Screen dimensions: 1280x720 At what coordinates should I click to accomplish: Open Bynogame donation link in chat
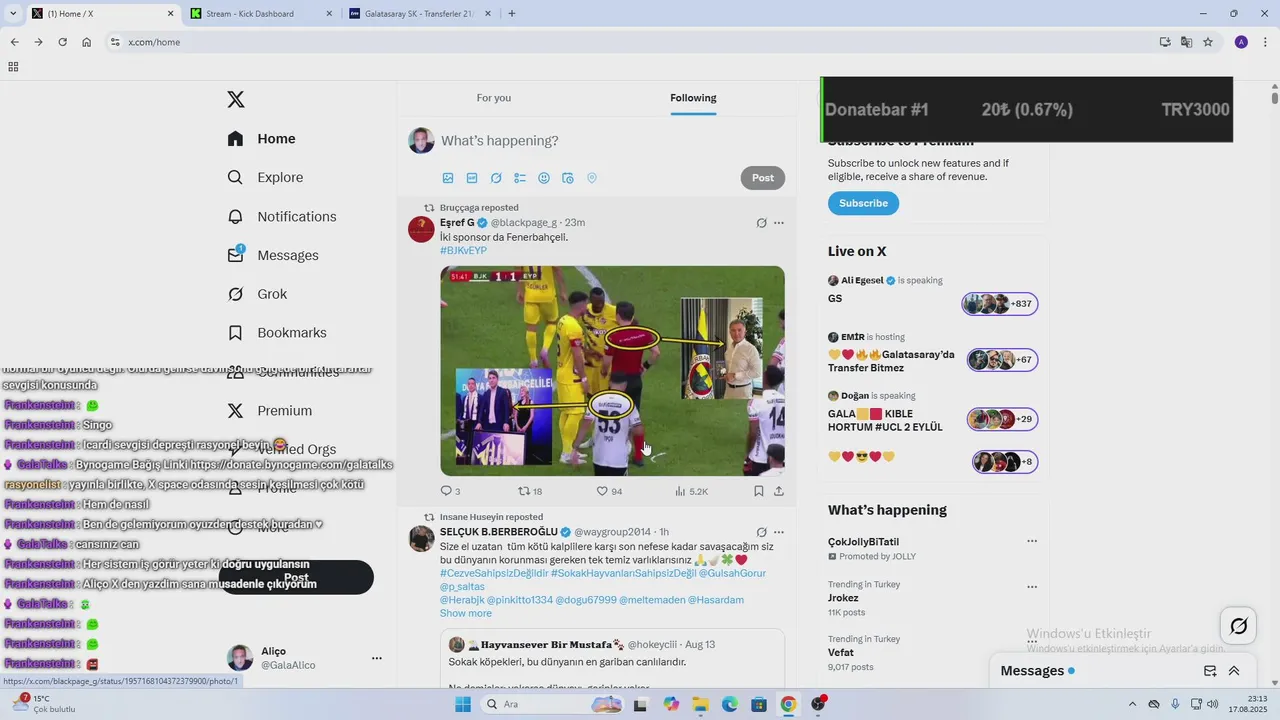290,465
